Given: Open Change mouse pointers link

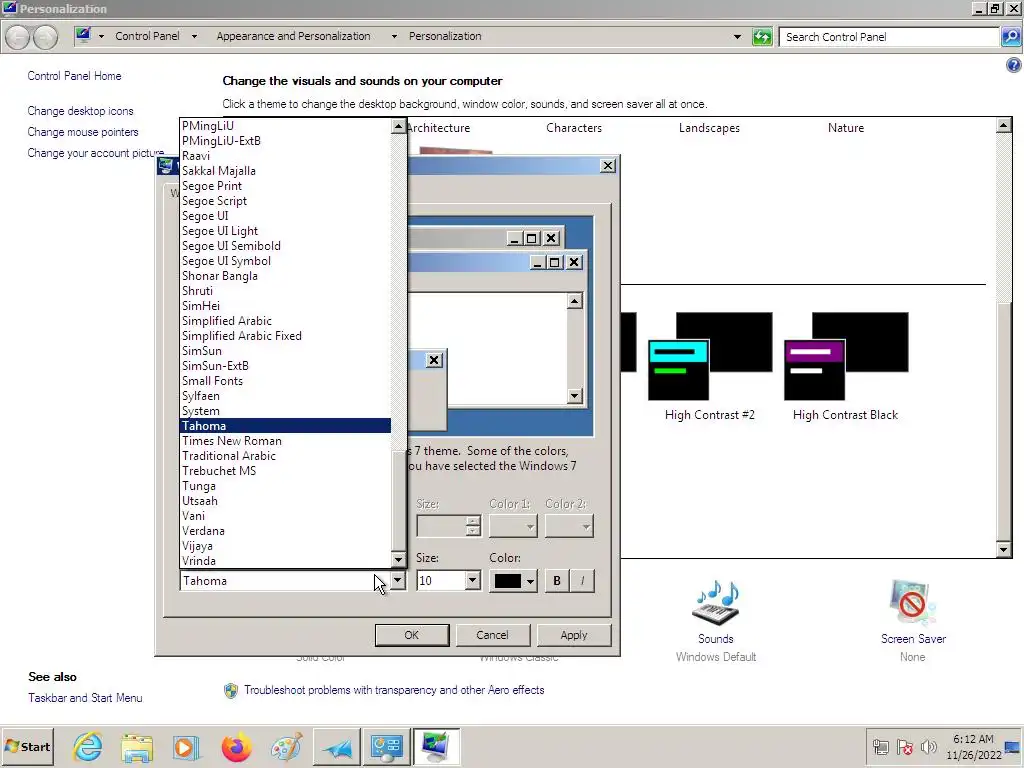Looking at the screenshot, I should [83, 132].
